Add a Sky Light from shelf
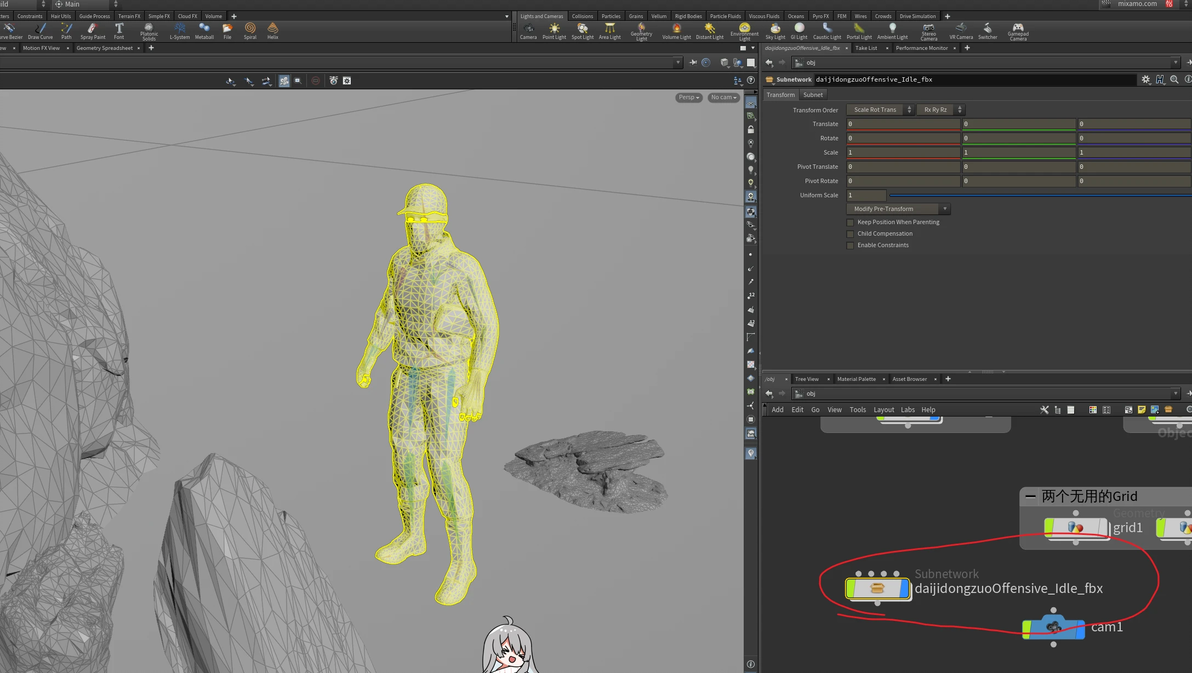The width and height of the screenshot is (1192, 673). (775, 31)
